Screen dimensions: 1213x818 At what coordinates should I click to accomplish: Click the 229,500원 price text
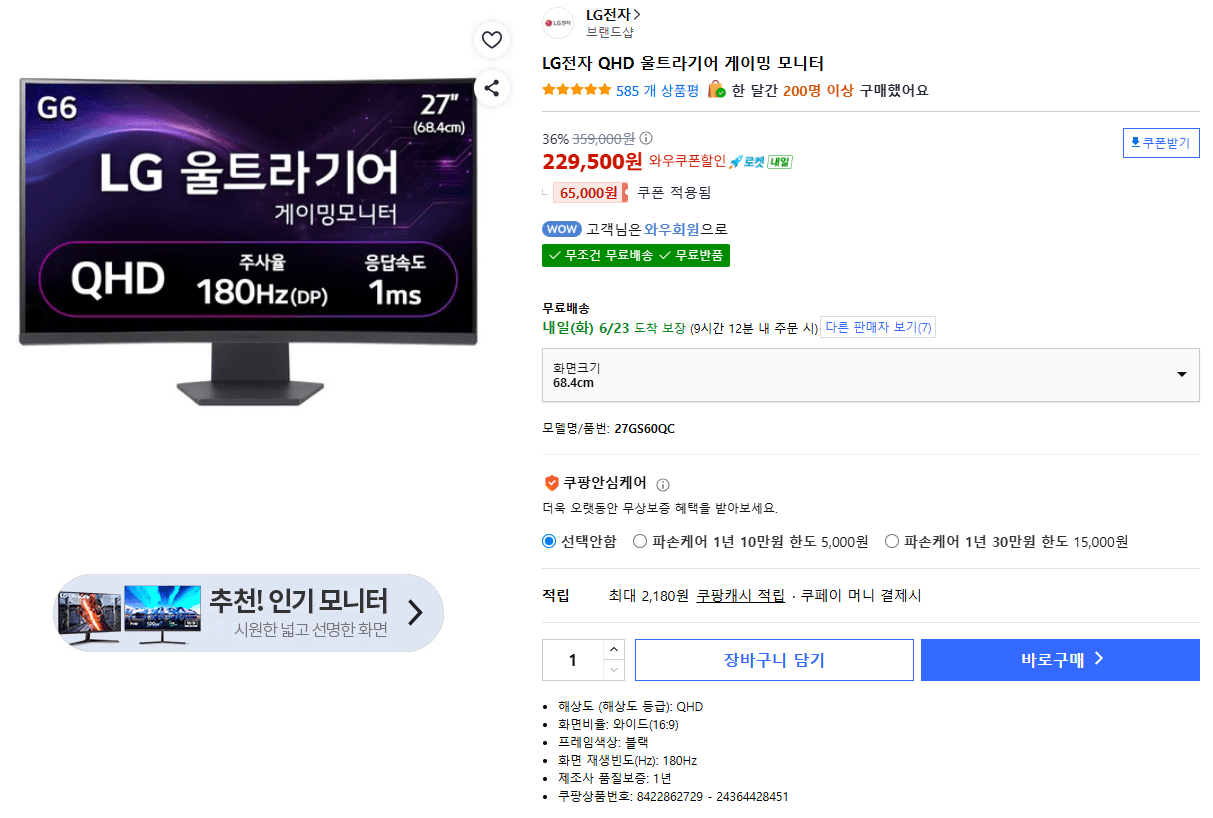pos(593,161)
